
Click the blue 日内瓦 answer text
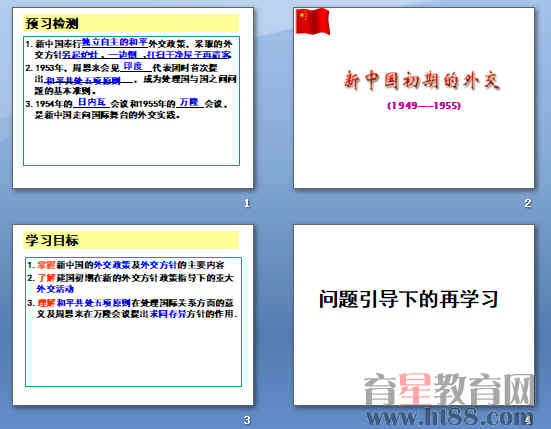(x=92, y=102)
